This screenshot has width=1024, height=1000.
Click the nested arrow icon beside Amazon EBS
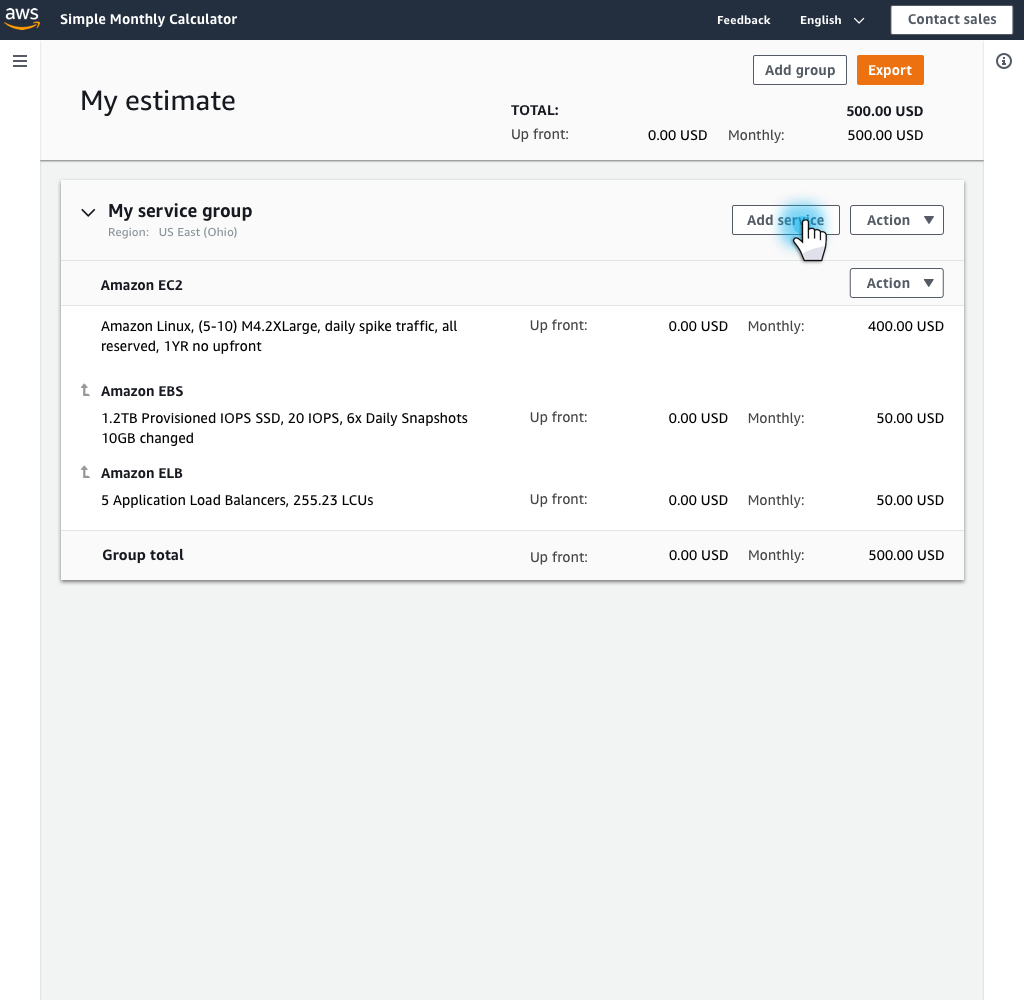(x=86, y=391)
